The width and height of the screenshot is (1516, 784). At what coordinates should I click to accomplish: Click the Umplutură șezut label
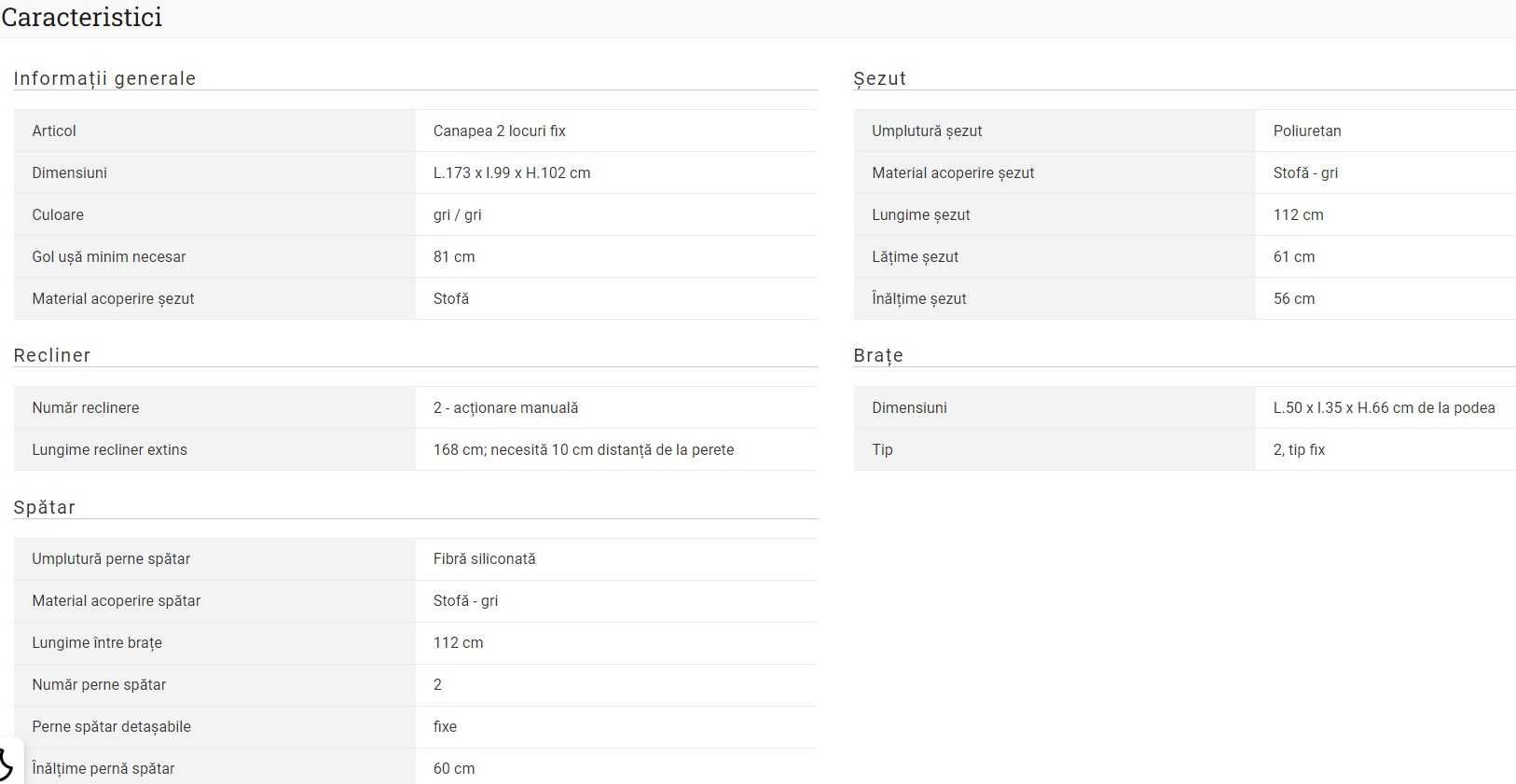(927, 131)
